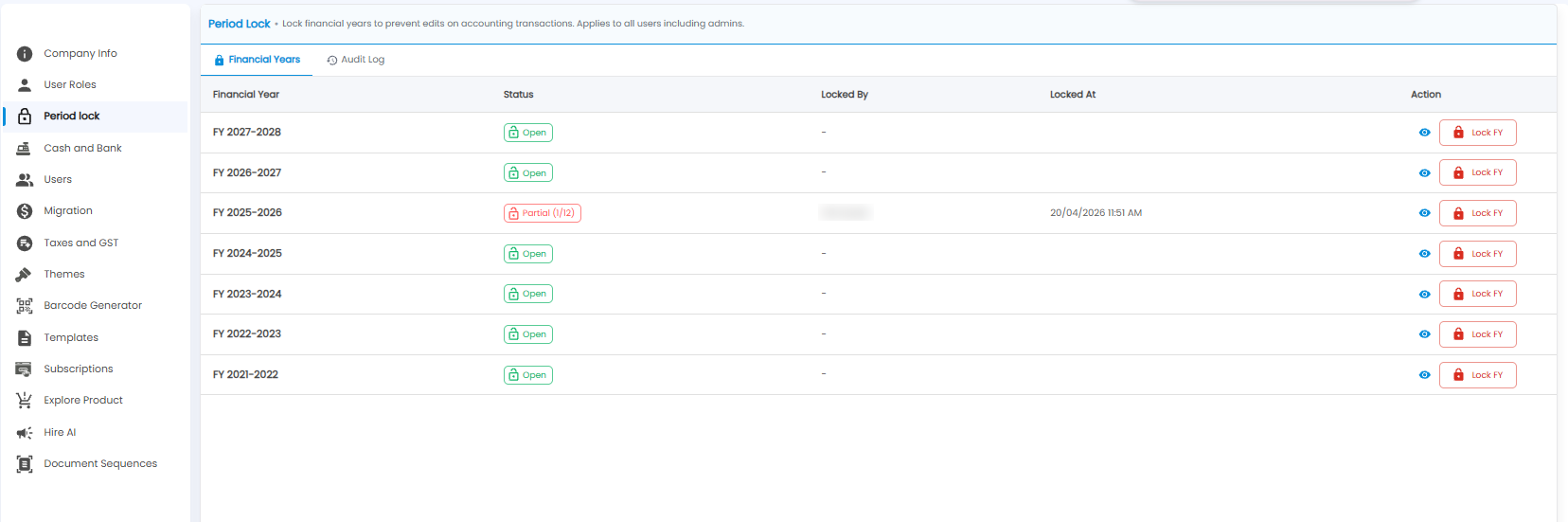Viewport: 1568px width, 522px height.
Task: Click the FY 2022-2023 row label
Action: click(247, 334)
